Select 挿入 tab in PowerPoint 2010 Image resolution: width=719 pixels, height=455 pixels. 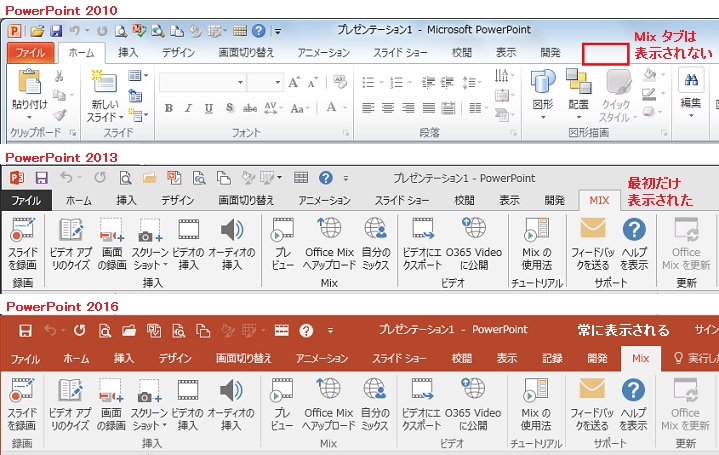[x=127, y=53]
